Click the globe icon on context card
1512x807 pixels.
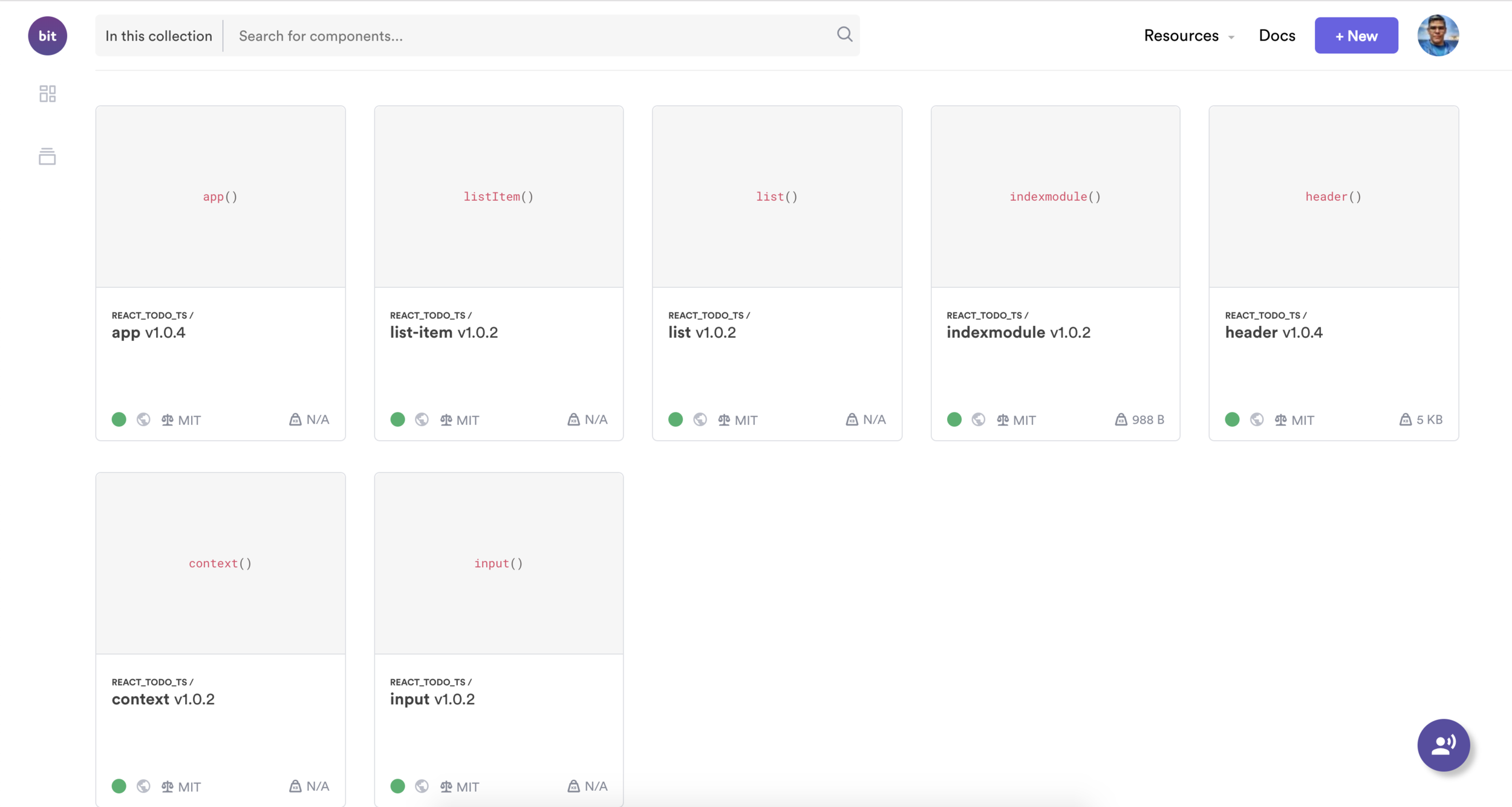(143, 786)
